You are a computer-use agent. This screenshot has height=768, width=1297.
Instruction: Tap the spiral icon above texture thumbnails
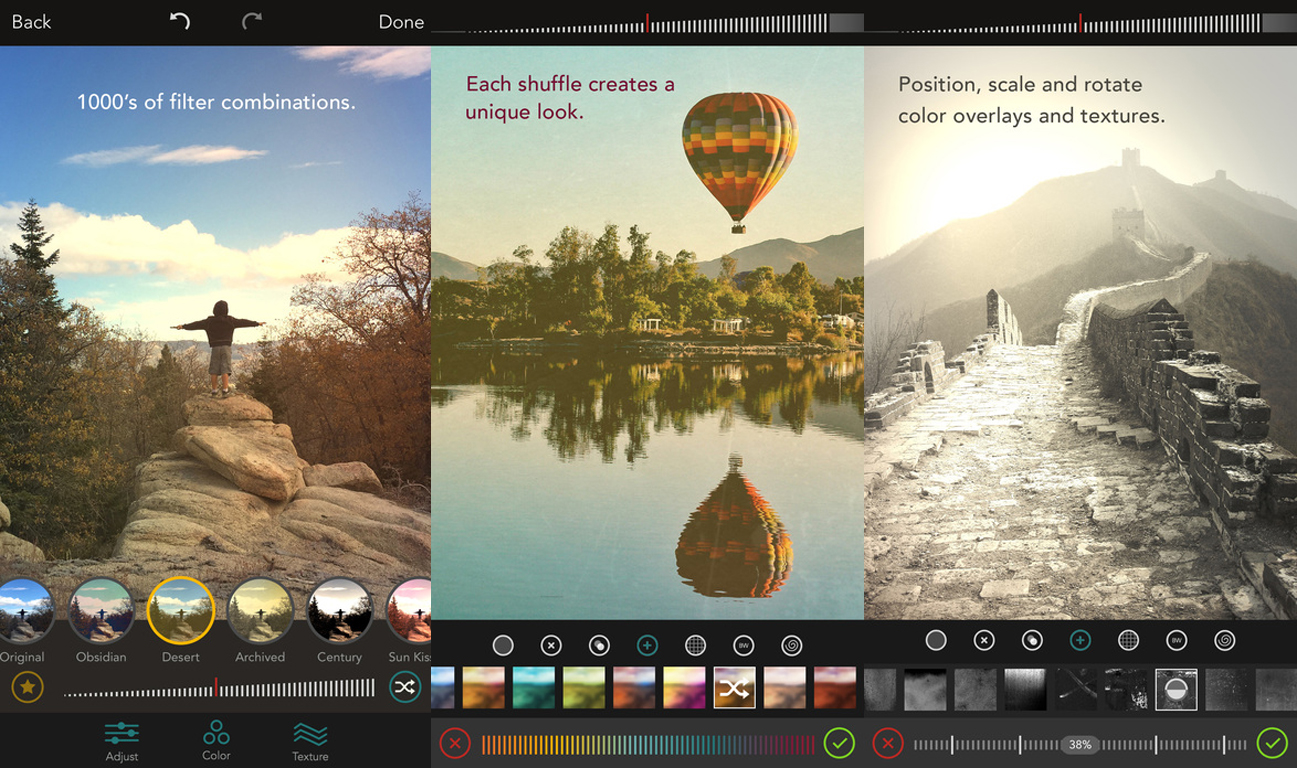tap(1225, 640)
